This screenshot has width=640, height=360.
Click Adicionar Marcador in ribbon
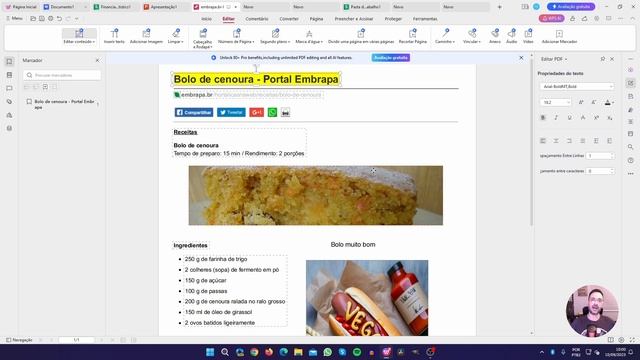559,36
